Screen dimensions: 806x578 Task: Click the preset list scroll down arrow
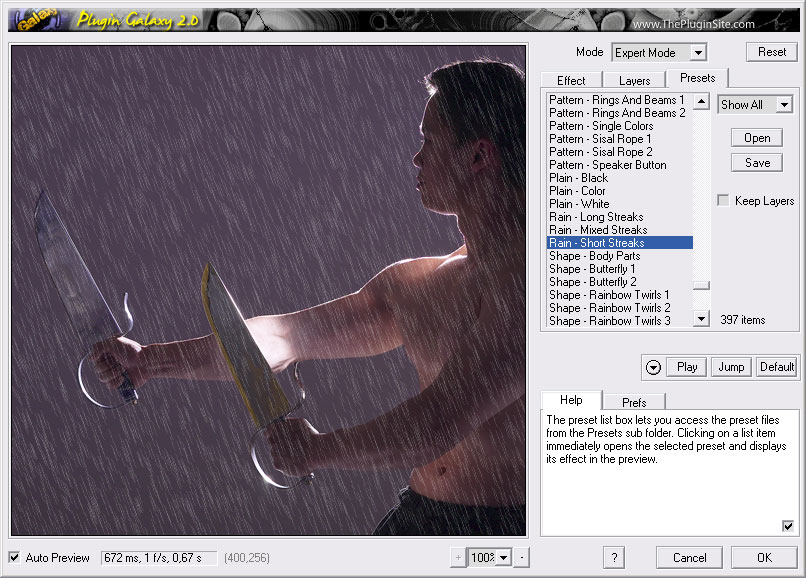701,318
